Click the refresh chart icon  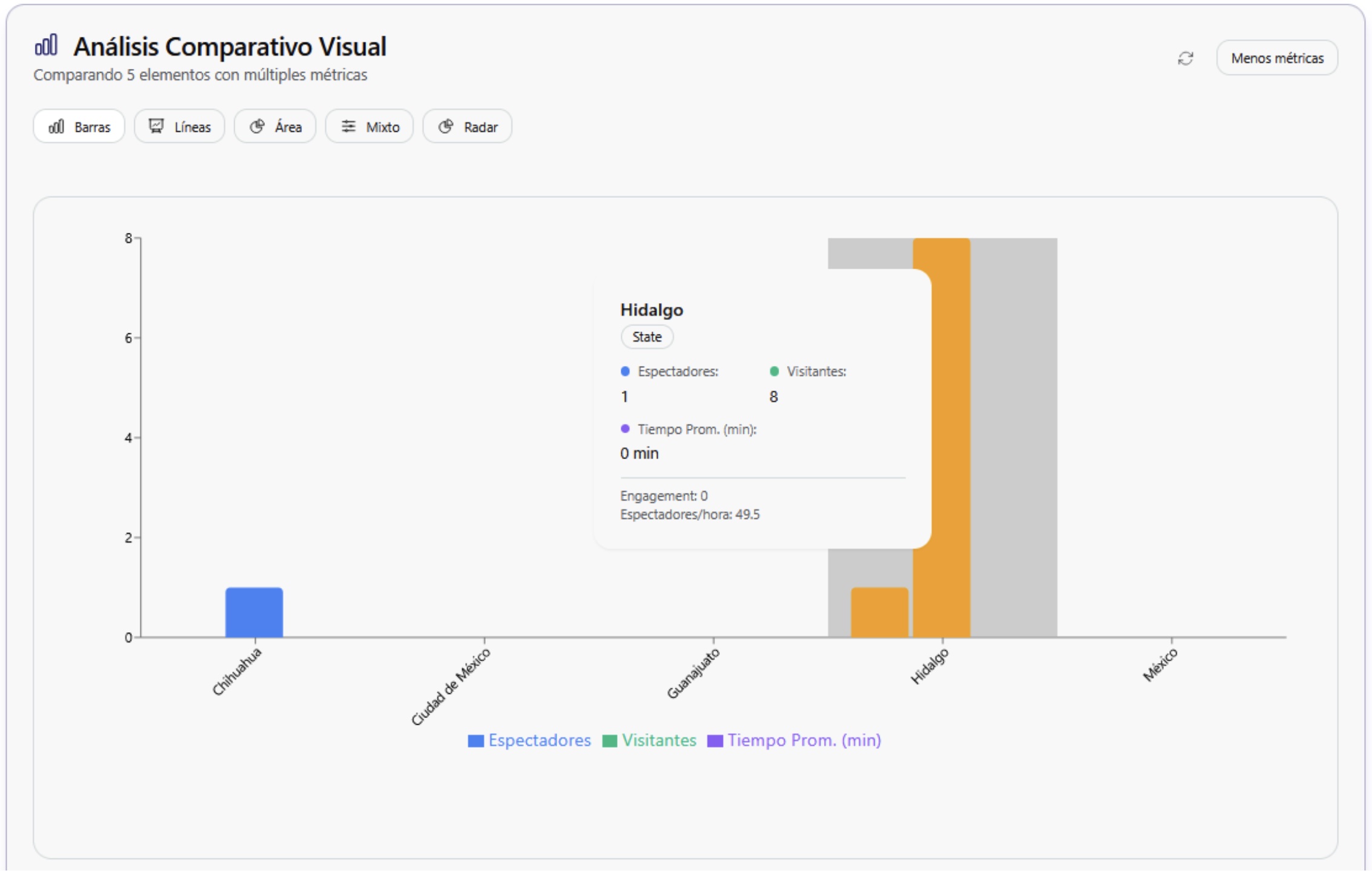[1185, 58]
